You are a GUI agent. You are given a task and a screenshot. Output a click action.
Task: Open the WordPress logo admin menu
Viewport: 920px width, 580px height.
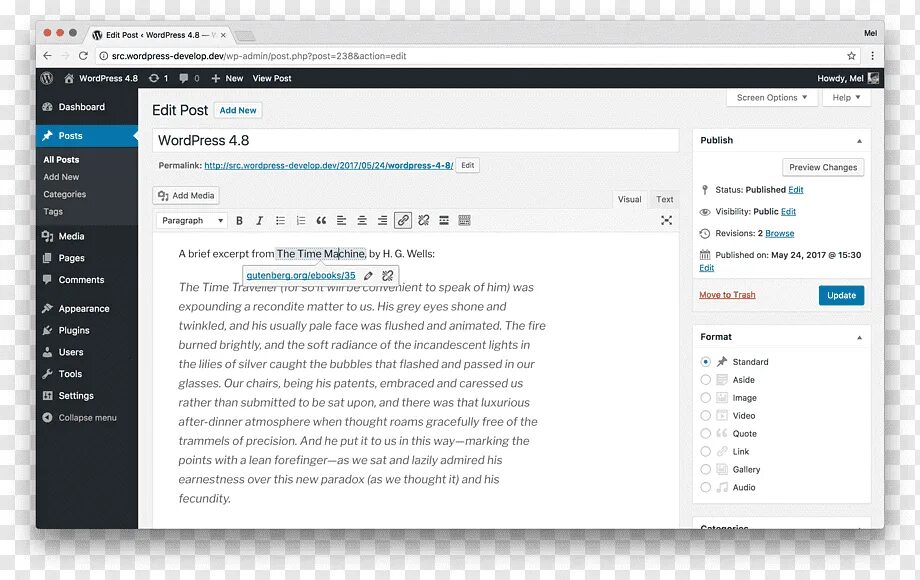[x=47, y=78]
